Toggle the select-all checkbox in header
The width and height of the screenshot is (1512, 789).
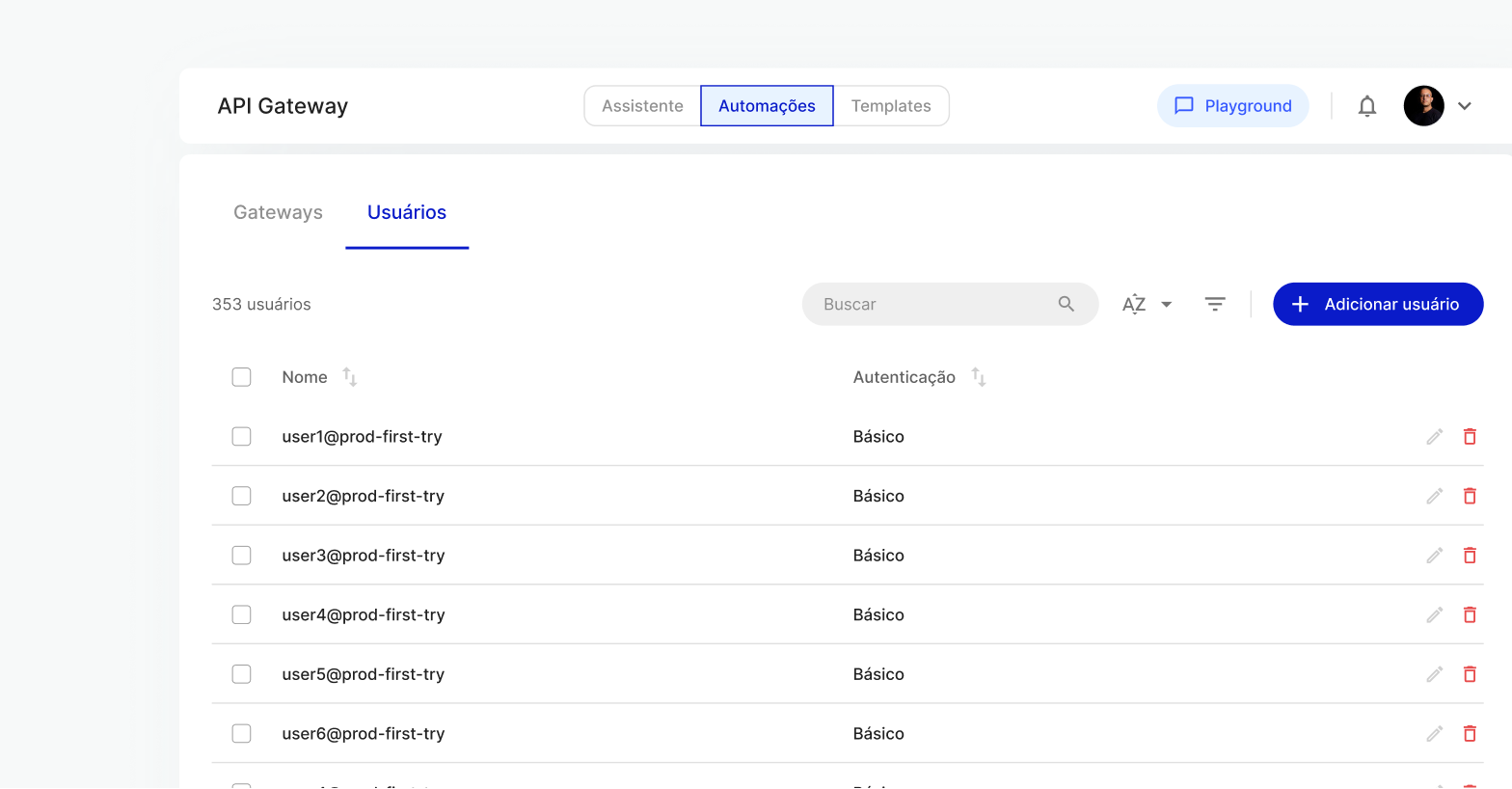coord(241,377)
